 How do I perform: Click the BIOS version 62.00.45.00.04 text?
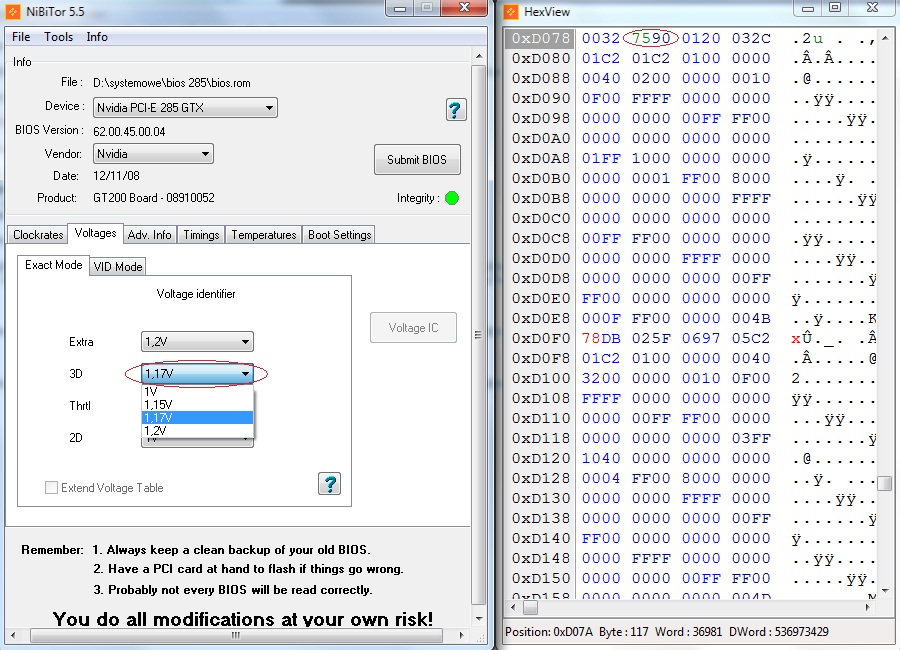(129, 131)
